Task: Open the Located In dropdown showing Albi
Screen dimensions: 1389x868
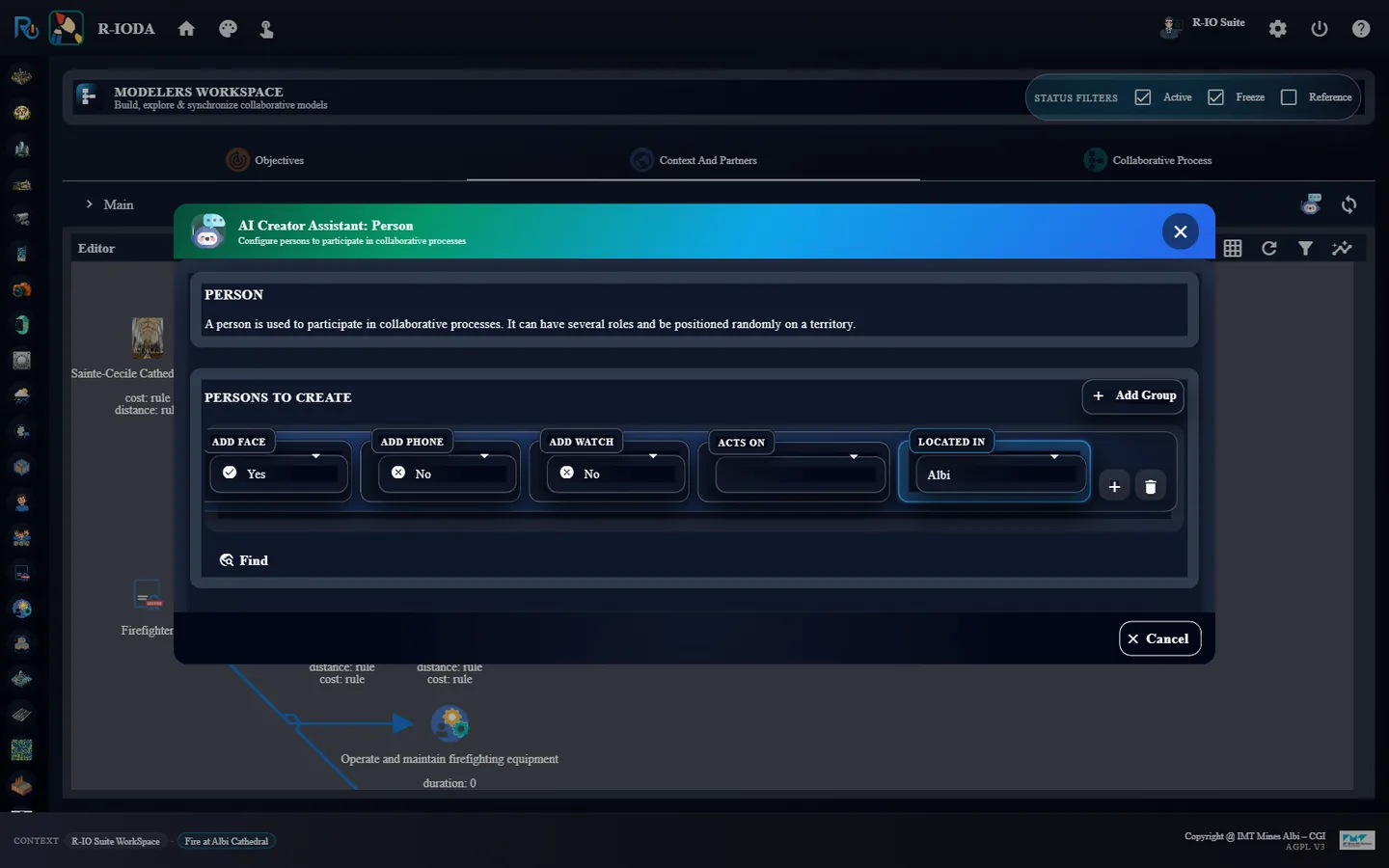Action: 1001,475
